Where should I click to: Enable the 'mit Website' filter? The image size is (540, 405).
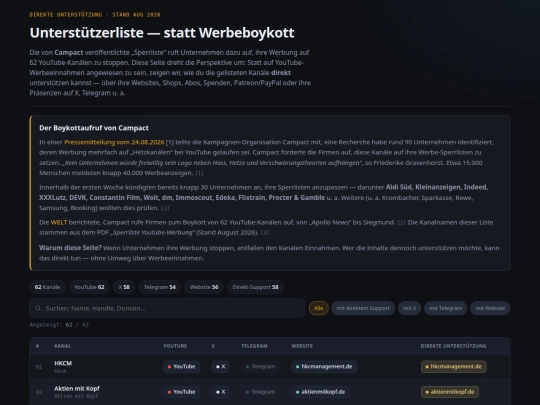(x=490, y=308)
